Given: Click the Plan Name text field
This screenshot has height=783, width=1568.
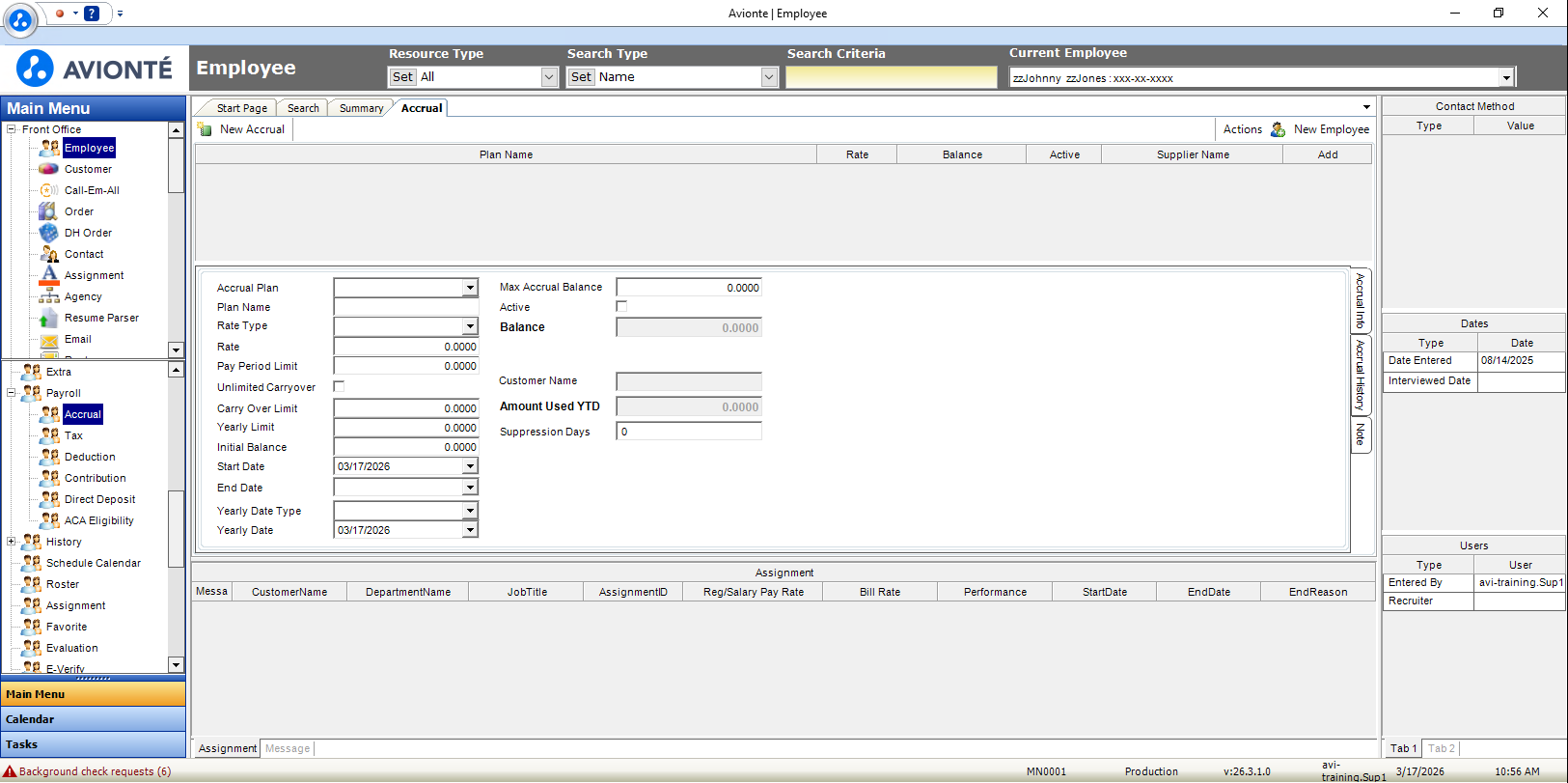Looking at the screenshot, I should coord(406,307).
